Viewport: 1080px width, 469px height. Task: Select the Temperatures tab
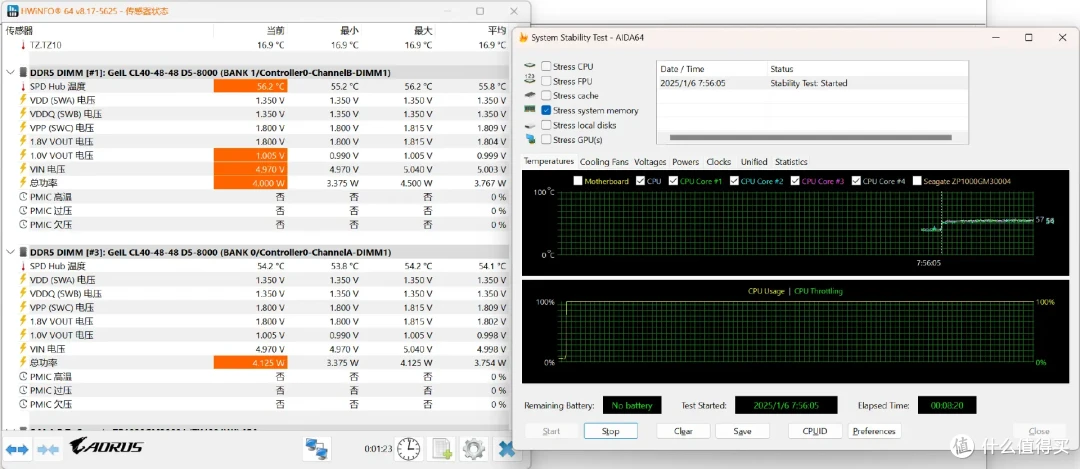549,161
